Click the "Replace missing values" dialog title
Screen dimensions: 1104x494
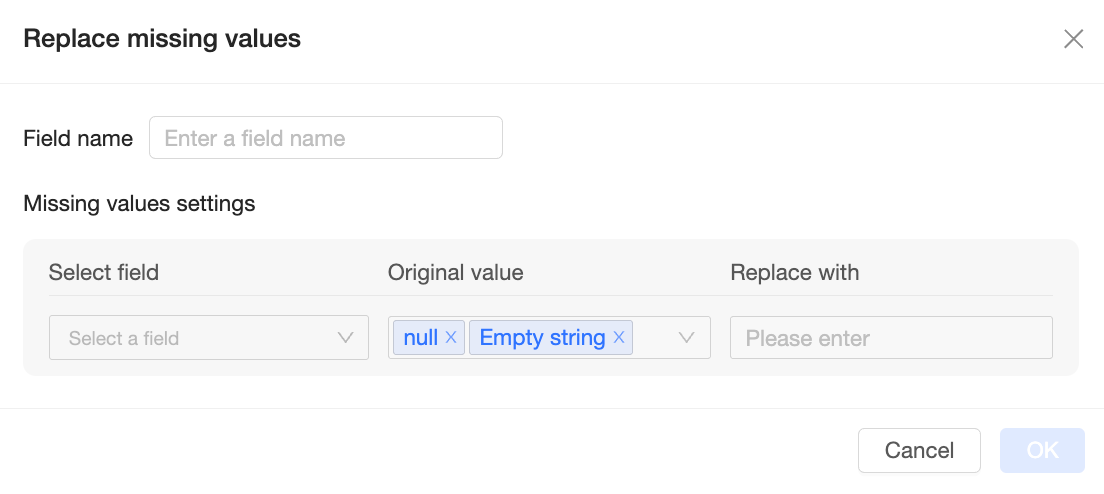(x=162, y=39)
